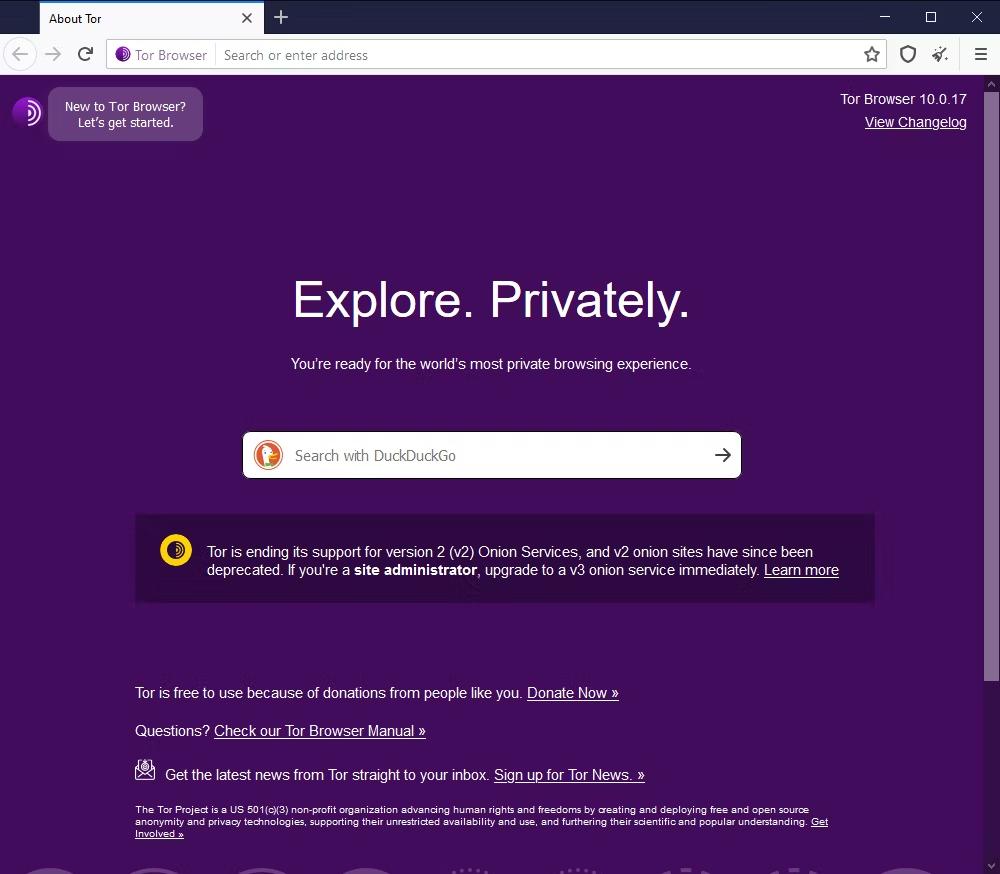Open a new browser tab

[280, 17]
